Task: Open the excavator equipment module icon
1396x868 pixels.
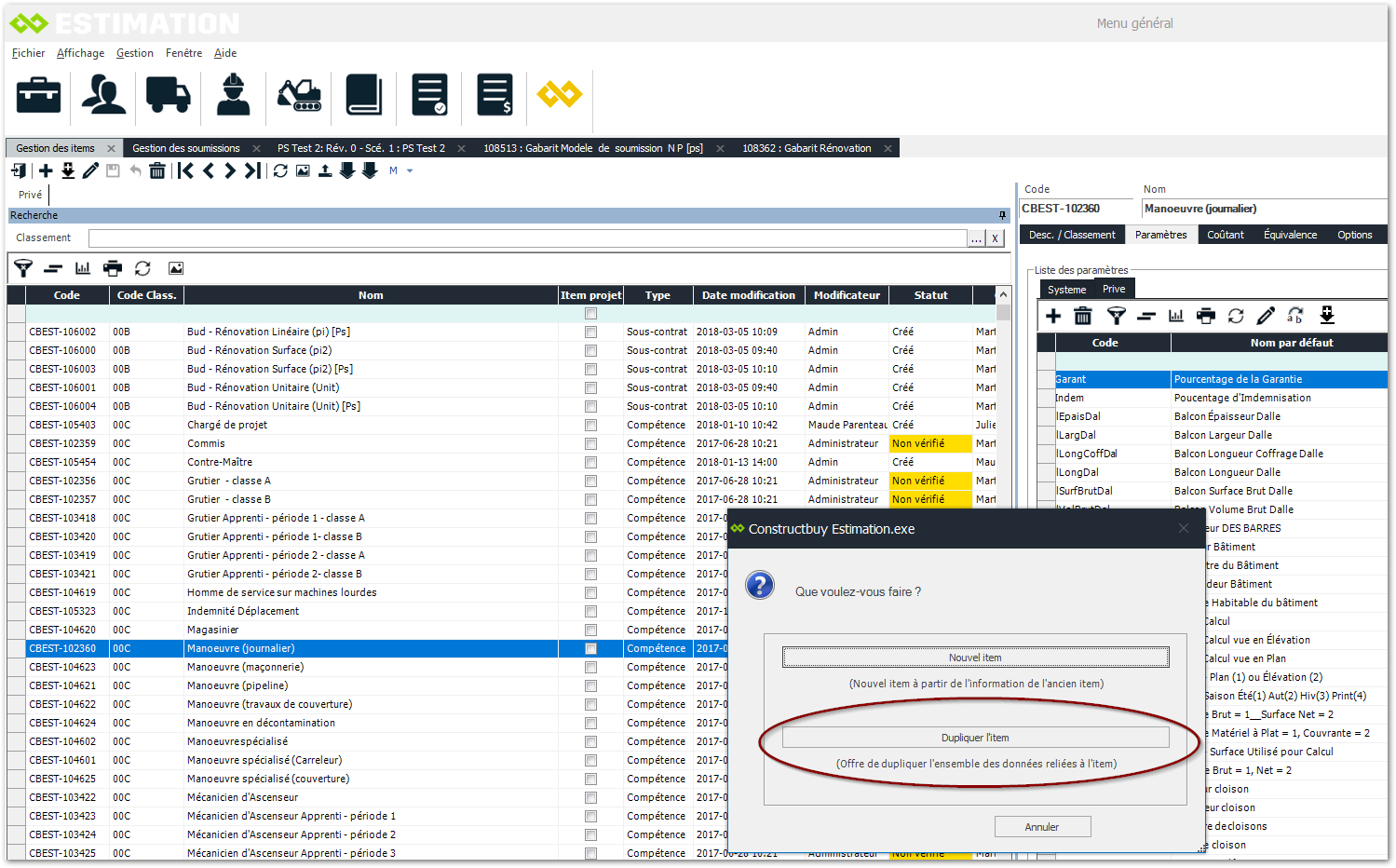Action: (299, 95)
